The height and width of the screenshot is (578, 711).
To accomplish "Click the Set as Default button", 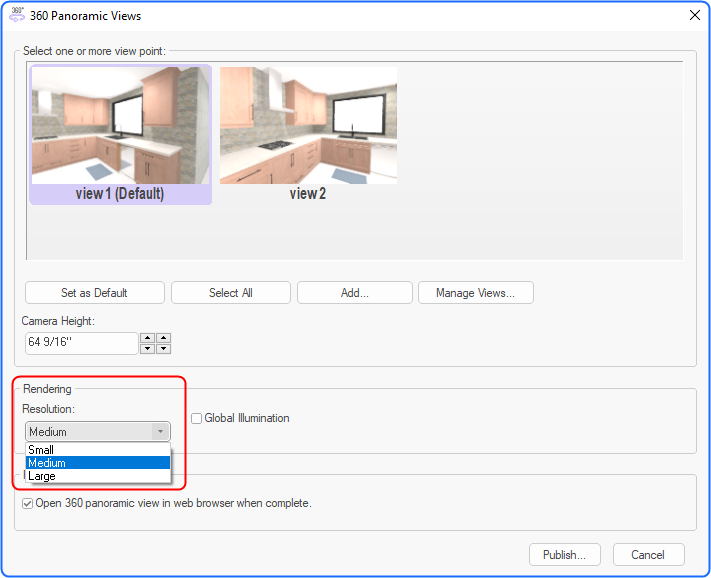I will (95, 293).
